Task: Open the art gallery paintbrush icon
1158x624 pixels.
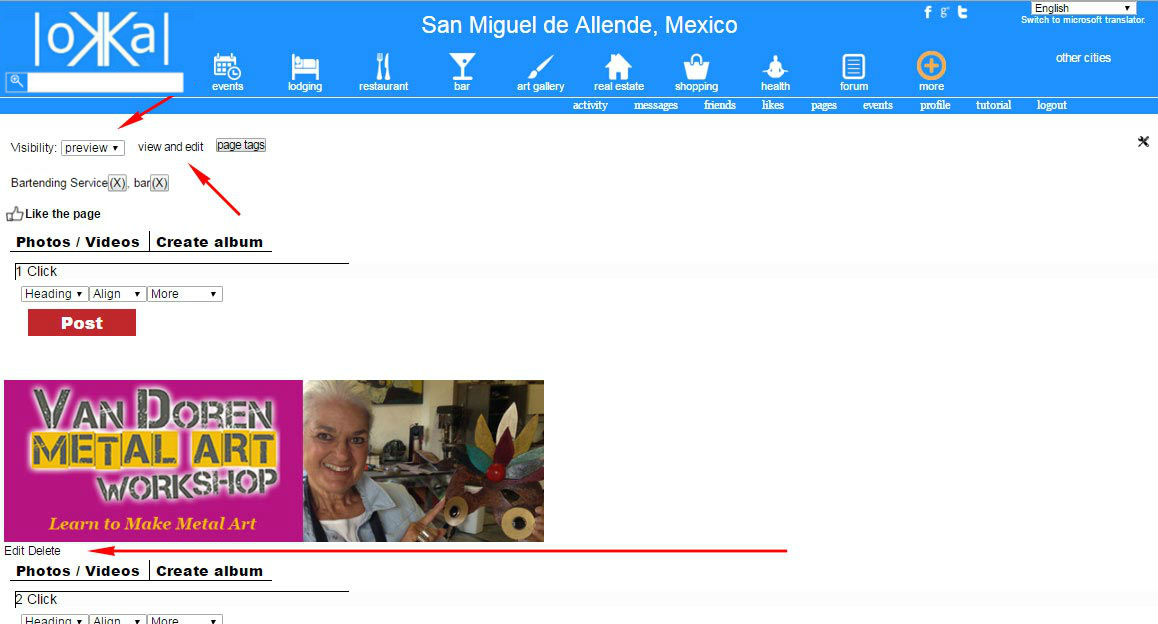Action: [x=540, y=67]
